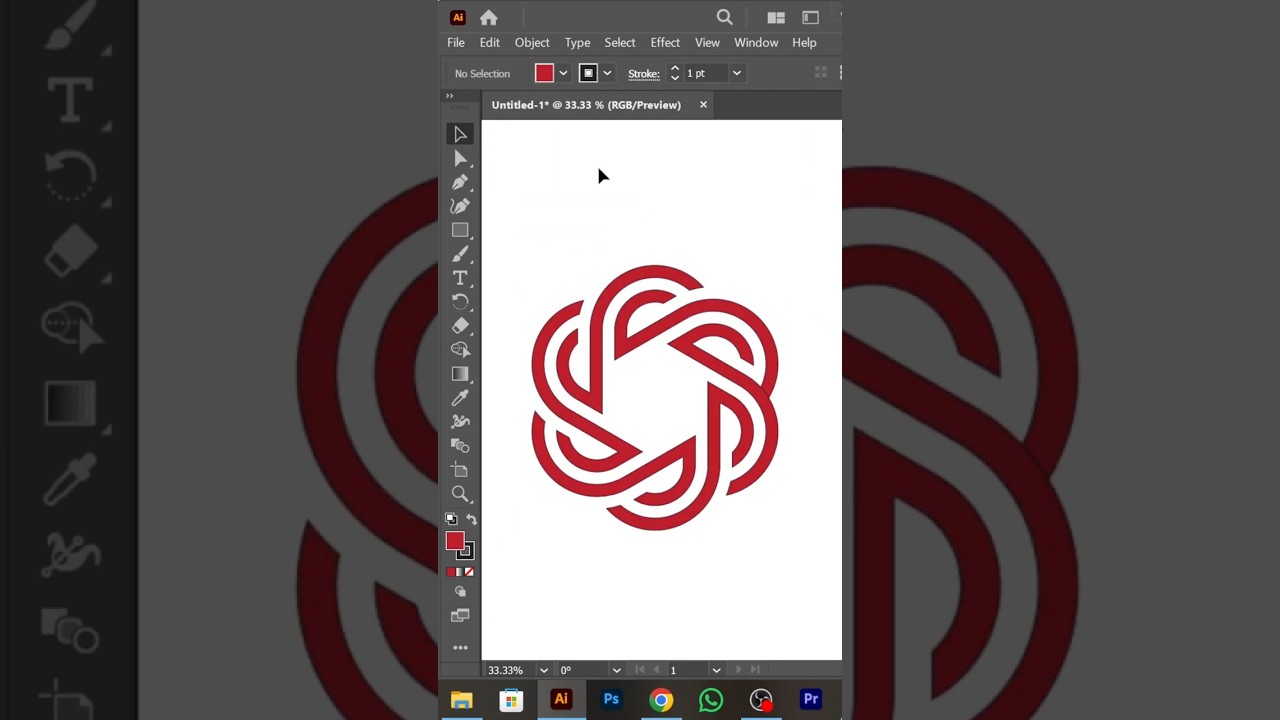Open Microsoft Store from taskbar

[x=511, y=700]
